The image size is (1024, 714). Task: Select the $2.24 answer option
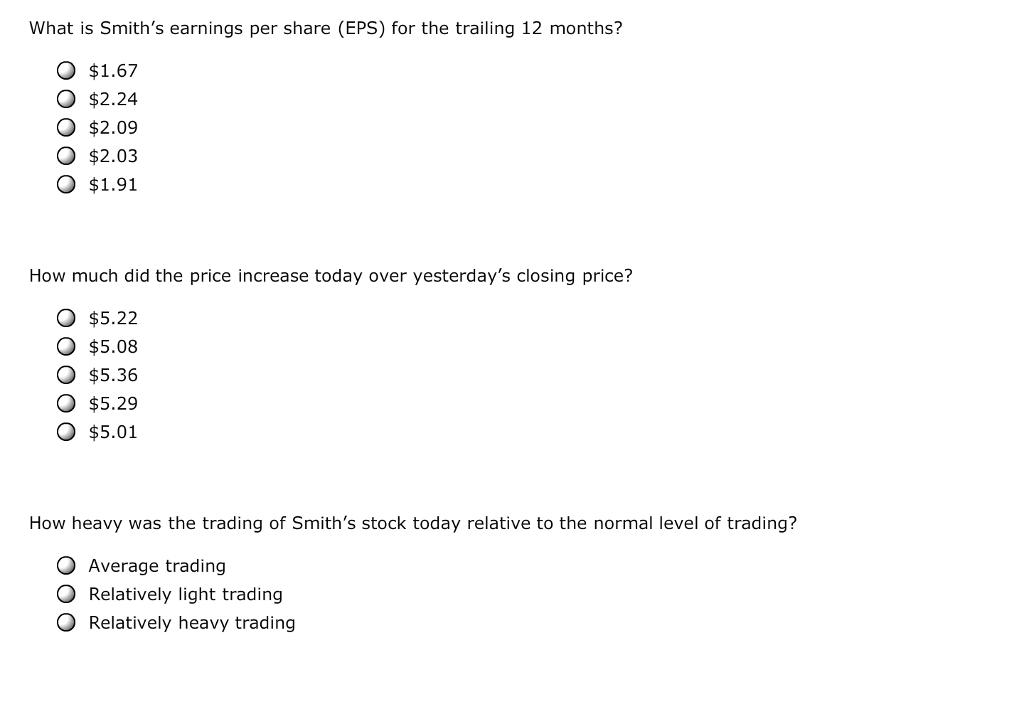[66, 99]
